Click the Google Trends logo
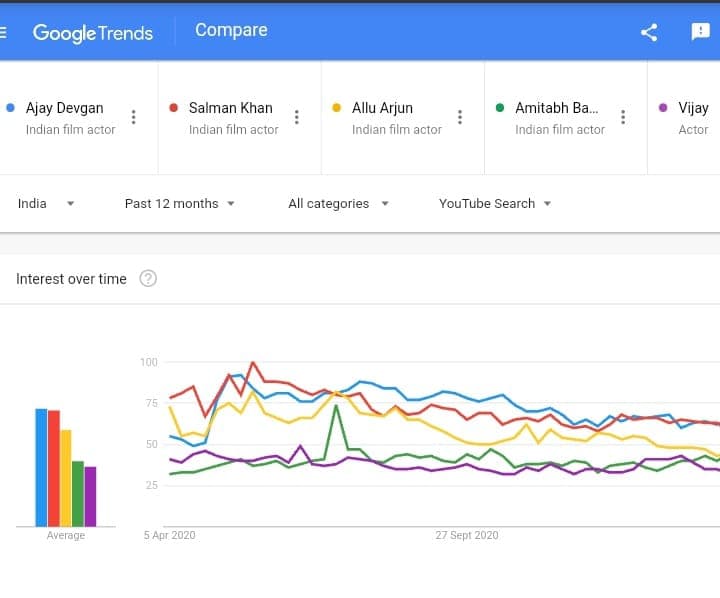The width and height of the screenshot is (720, 598). (93, 32)
